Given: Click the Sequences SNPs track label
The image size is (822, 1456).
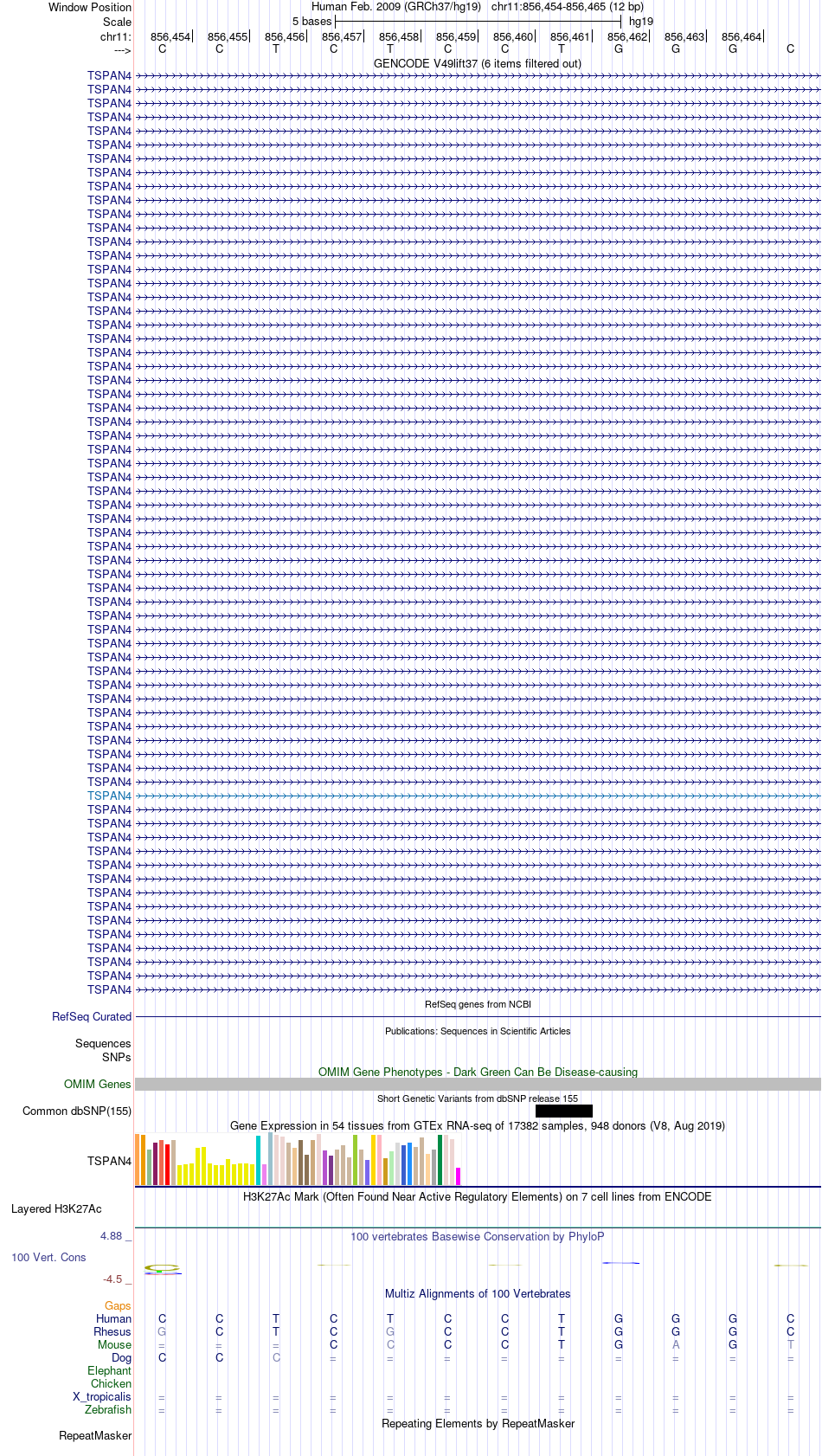Looking at the screenshot, I should [x=103, y=1050].
